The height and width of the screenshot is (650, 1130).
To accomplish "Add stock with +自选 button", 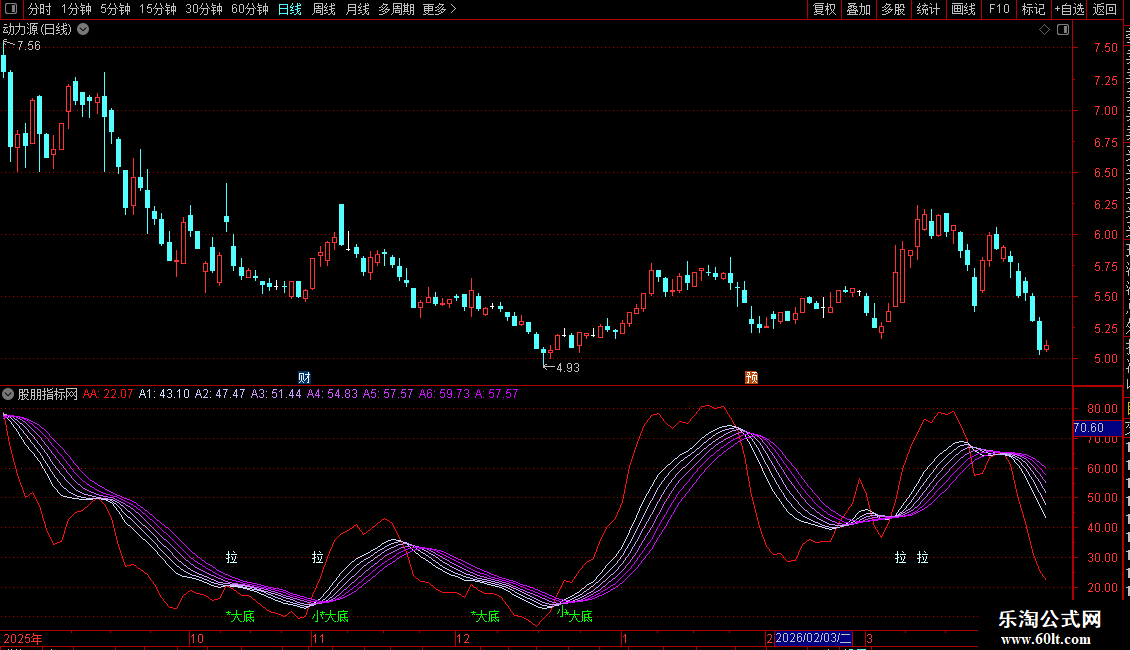I will point(1069,9).
